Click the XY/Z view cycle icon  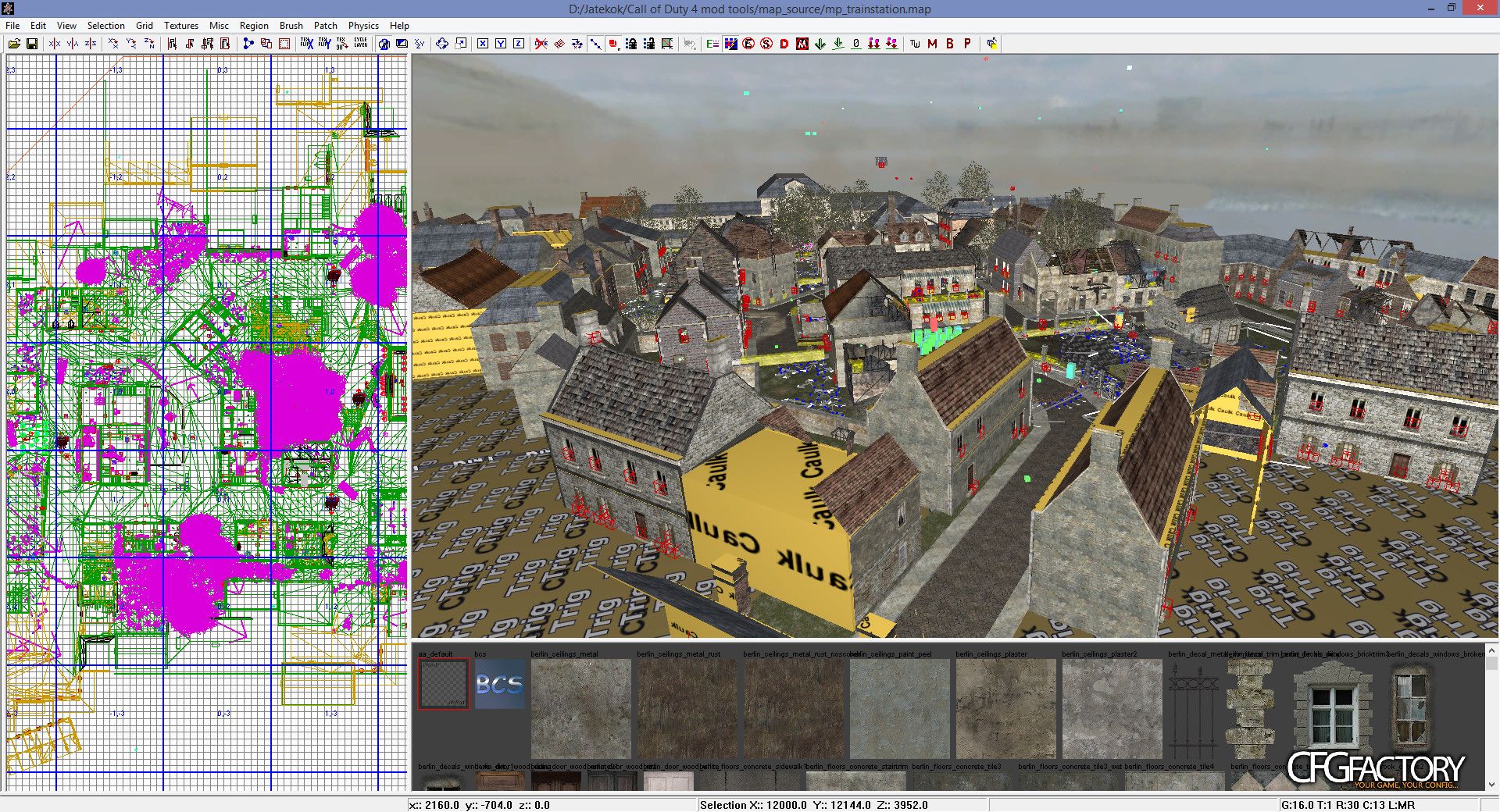(420, 44)
